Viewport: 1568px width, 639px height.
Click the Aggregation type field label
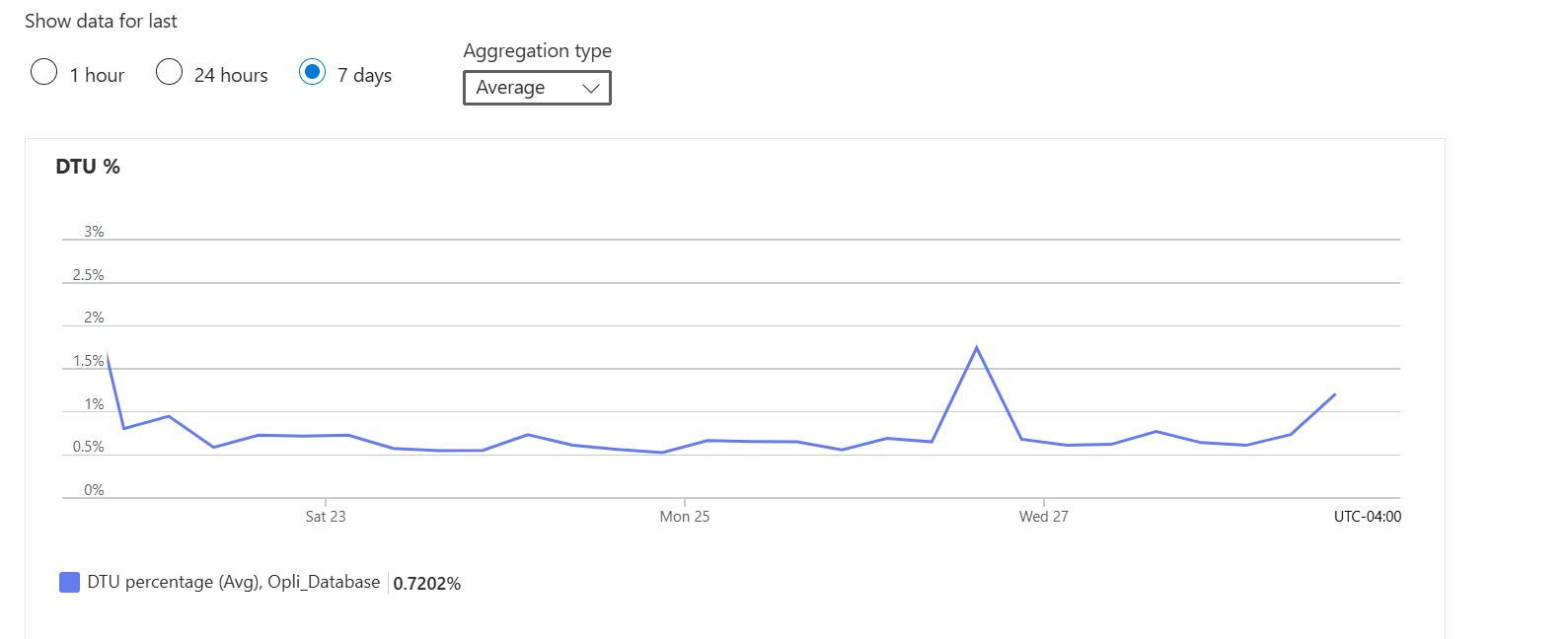point(537,51)
